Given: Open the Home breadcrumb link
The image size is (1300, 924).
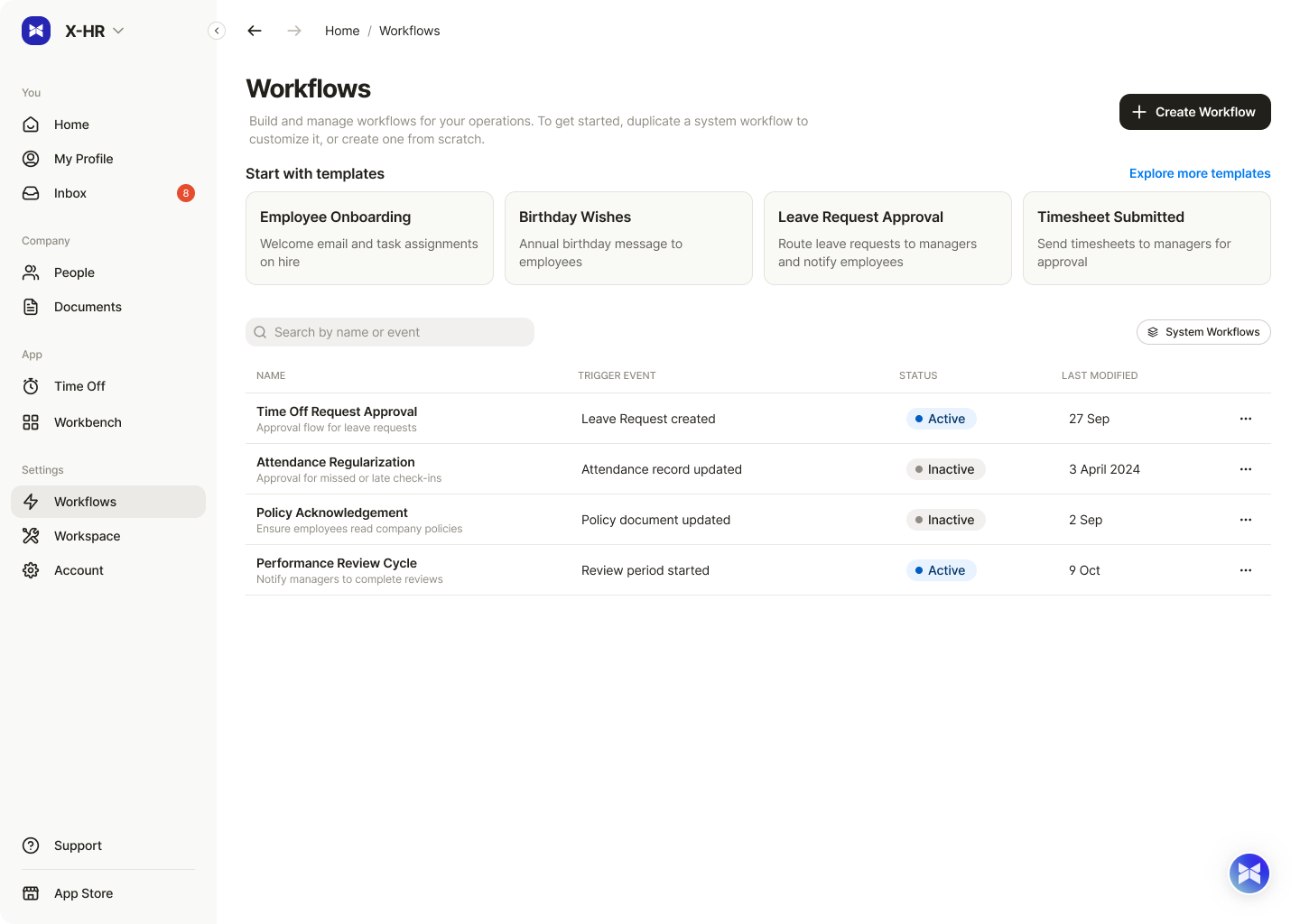Looking at the screenshot, I should point(342,31).
